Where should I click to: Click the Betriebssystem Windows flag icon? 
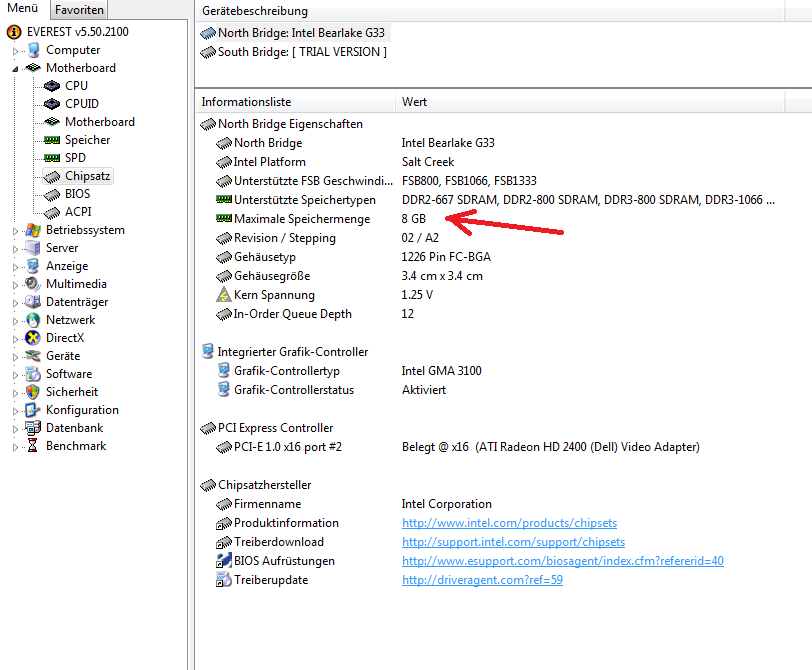(x=33, y=230)
